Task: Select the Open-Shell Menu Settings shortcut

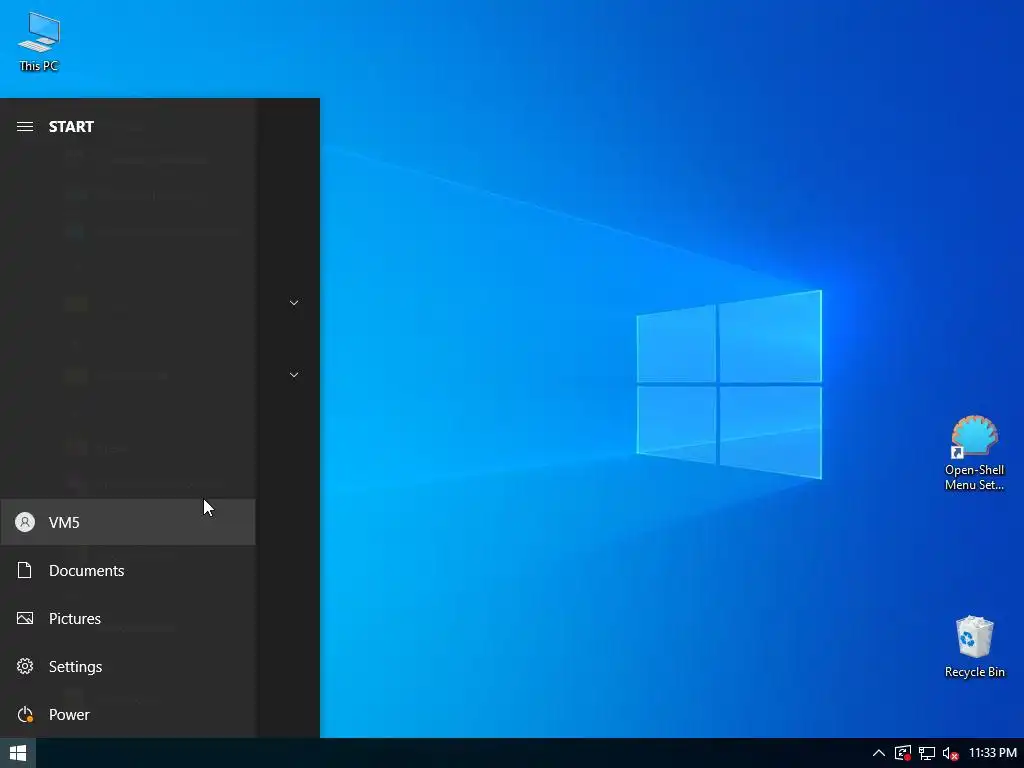Action: pos(974,453)
